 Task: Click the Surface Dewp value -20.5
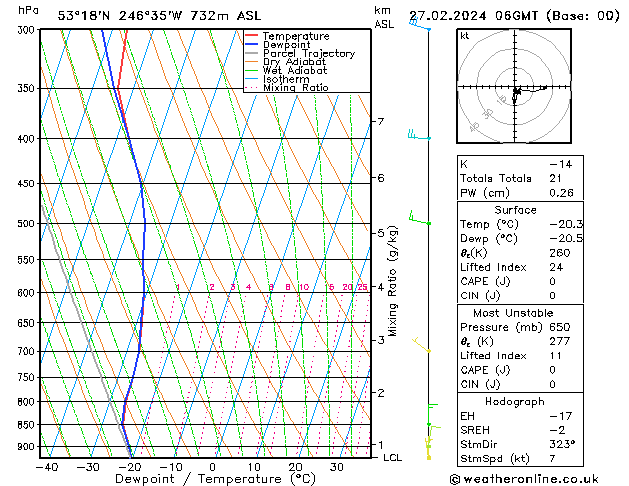pos(566,239)
